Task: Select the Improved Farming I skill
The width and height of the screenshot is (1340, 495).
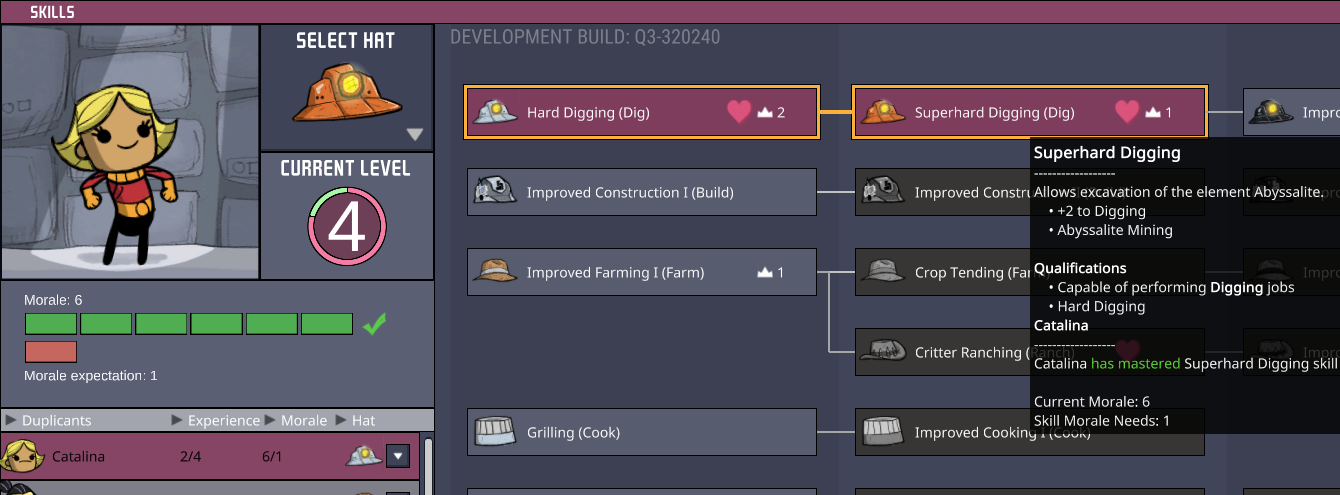Action: pos(642,272)
